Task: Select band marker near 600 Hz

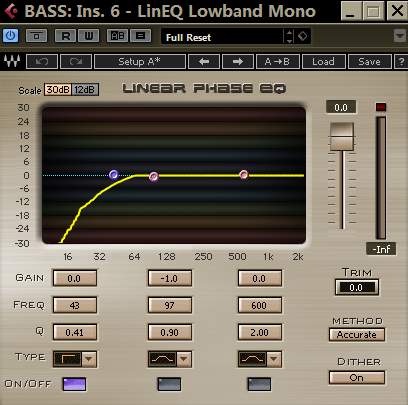Action: pyautogui.click(x=244, y=175)
